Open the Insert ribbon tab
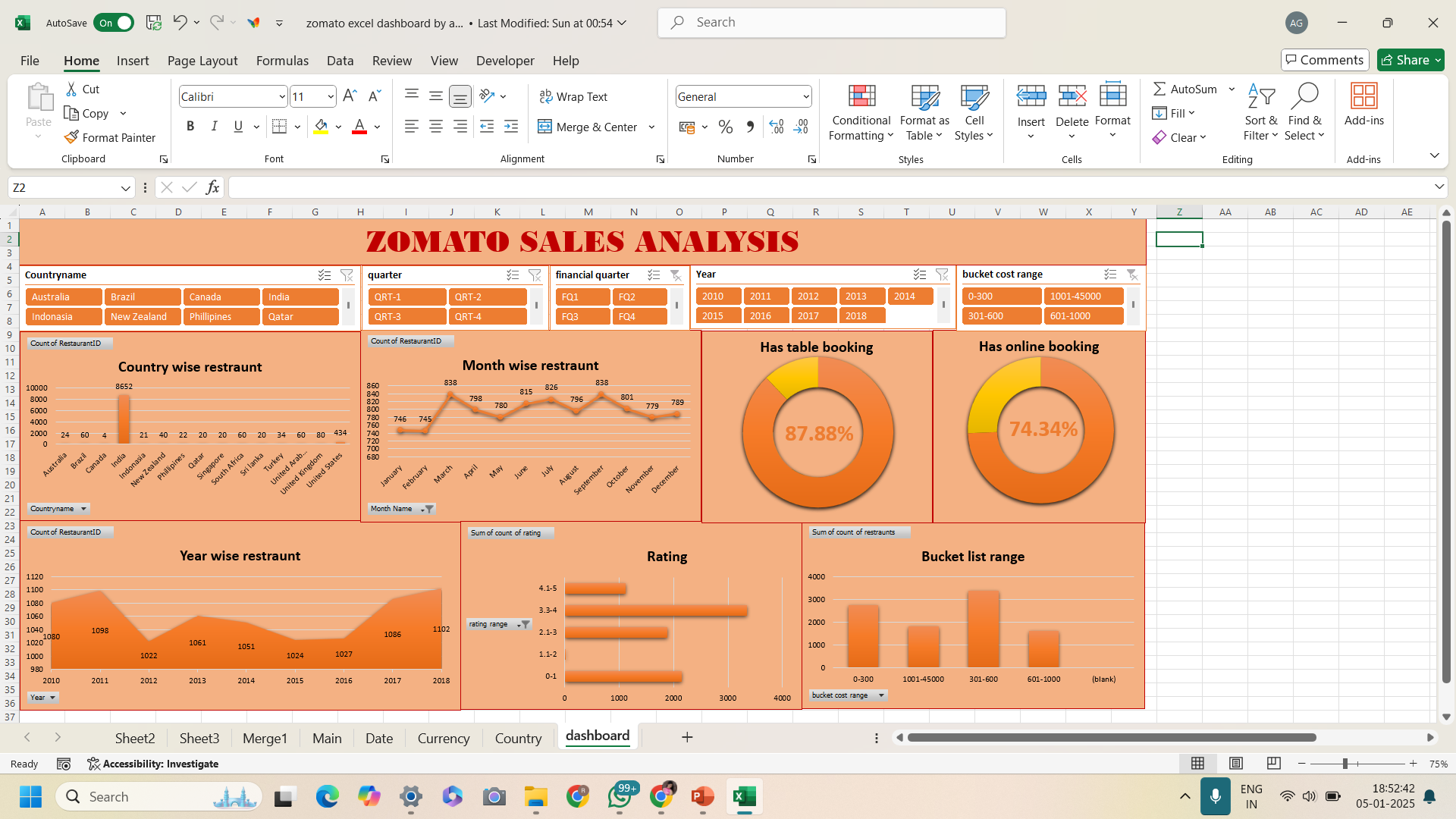1456x819 pixels. pyautogui.click(x=133, y=61)
